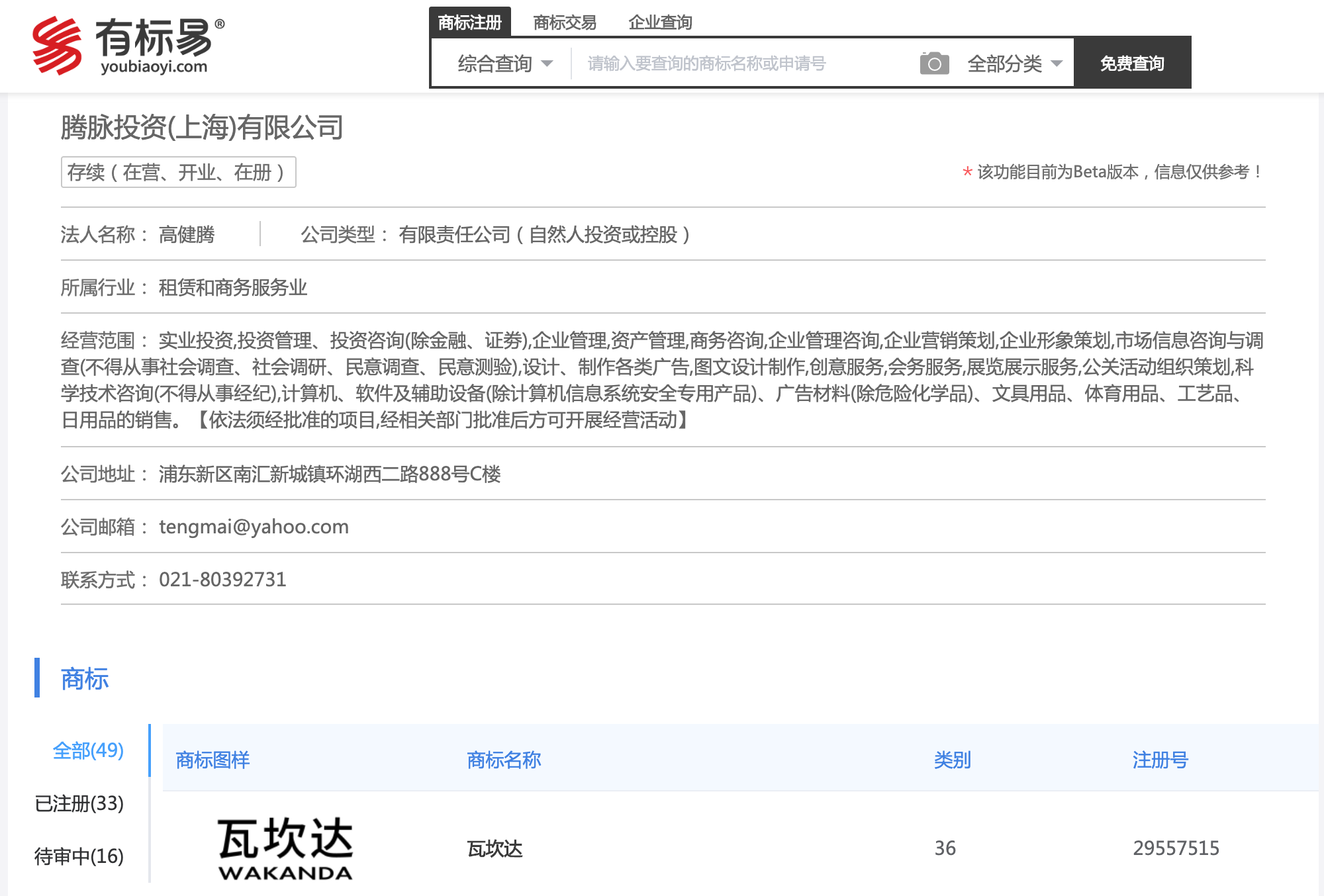Click company title 腾脉投资(上海)有限公司
This screenshot has height=896, width=1324.
coord(202,127)
